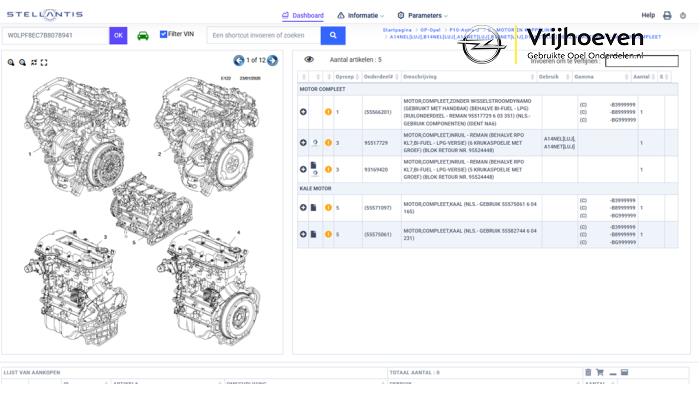This screenshot has width=700, height=394.
Task: Click the refine filter input box
Action: 642,61
